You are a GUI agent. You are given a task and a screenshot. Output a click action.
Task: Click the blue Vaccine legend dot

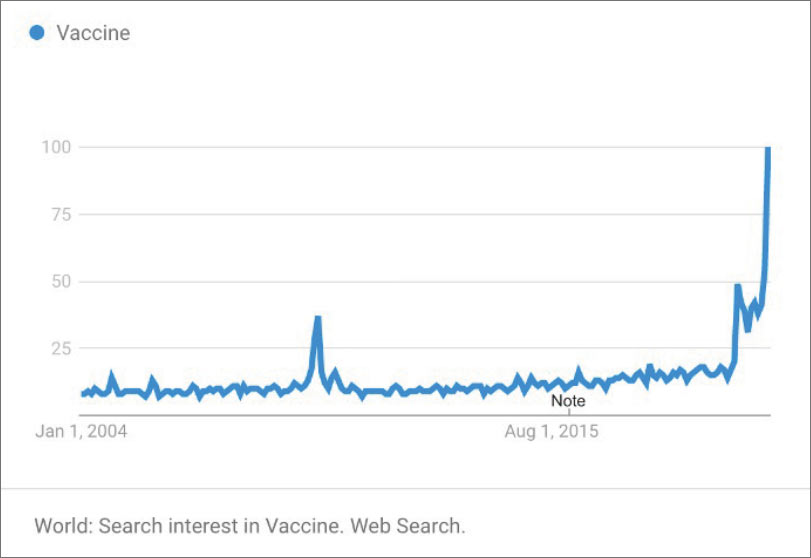(37, 33)
